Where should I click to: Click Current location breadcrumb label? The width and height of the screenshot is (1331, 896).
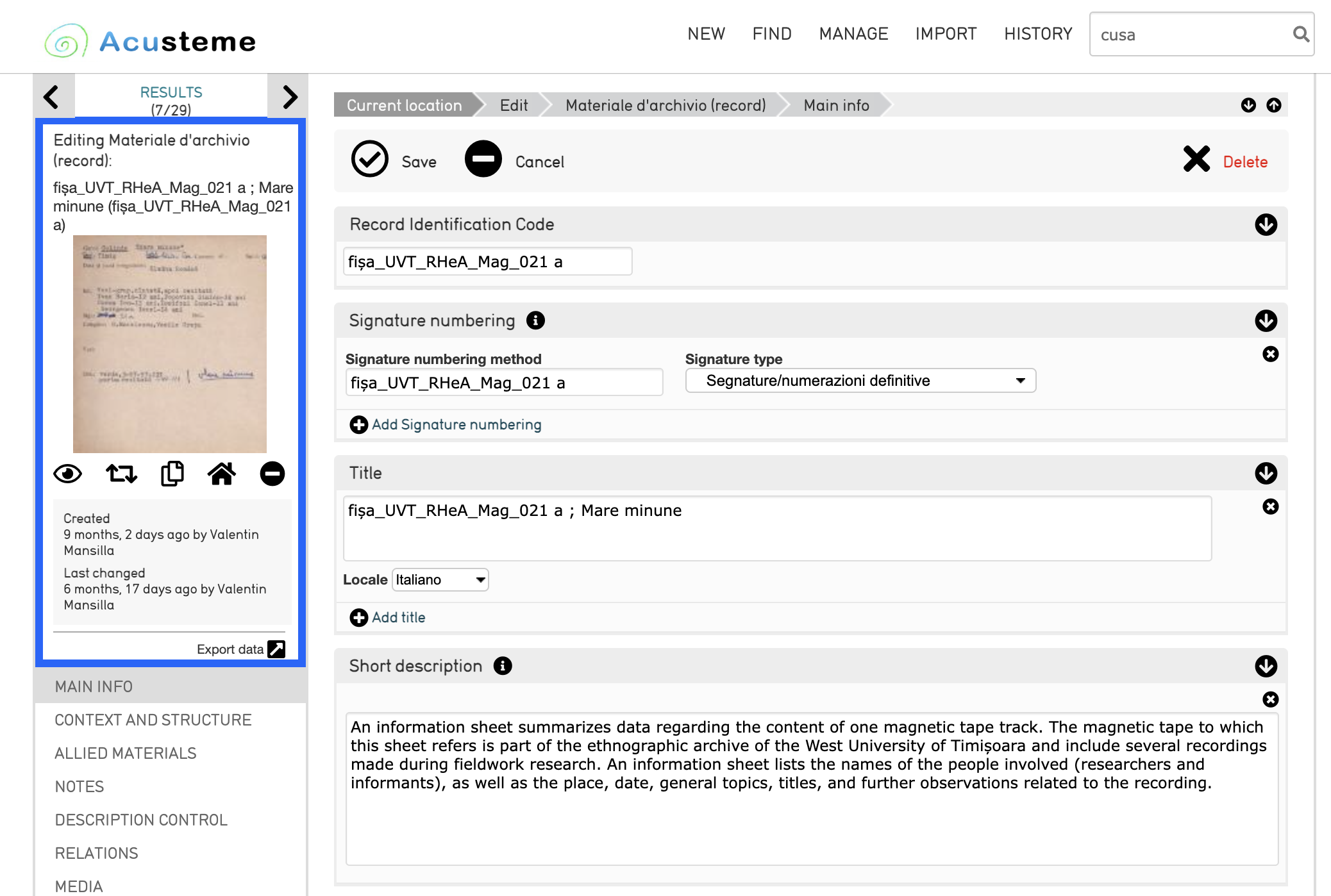click(x=405, y=105)
